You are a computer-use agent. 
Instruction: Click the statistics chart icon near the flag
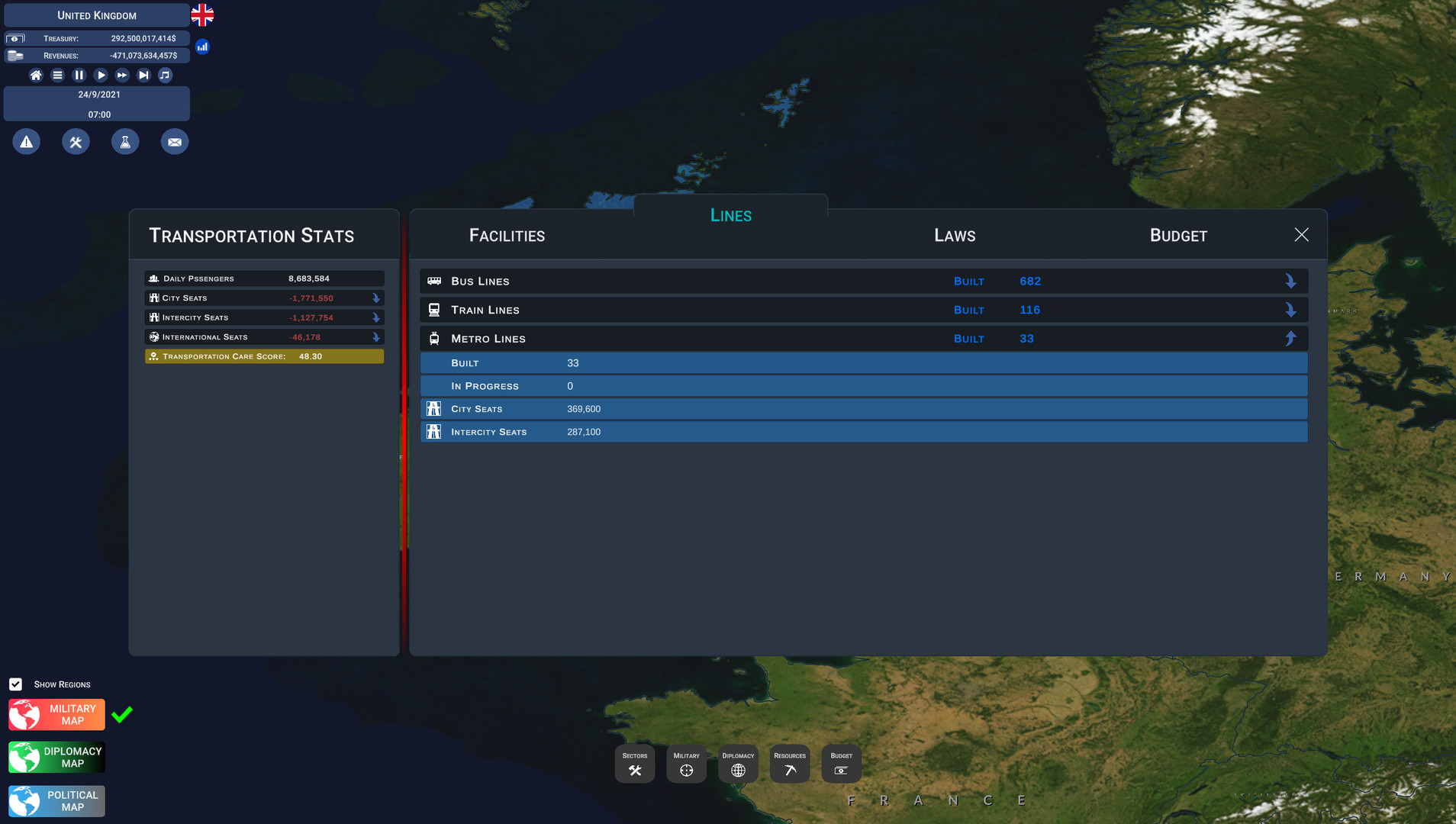point(202,47)
